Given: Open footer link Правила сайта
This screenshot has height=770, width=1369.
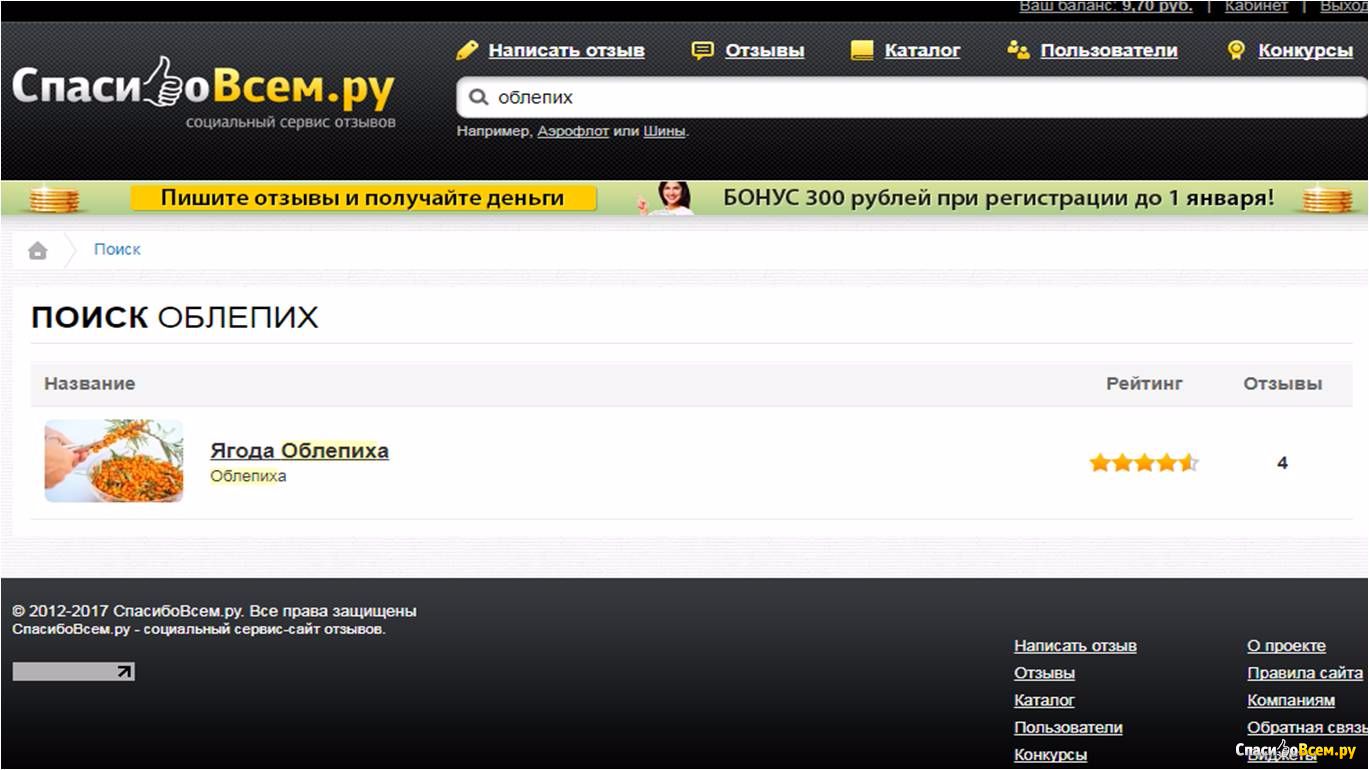Looking at the screenshot, I should point(1305,673).
